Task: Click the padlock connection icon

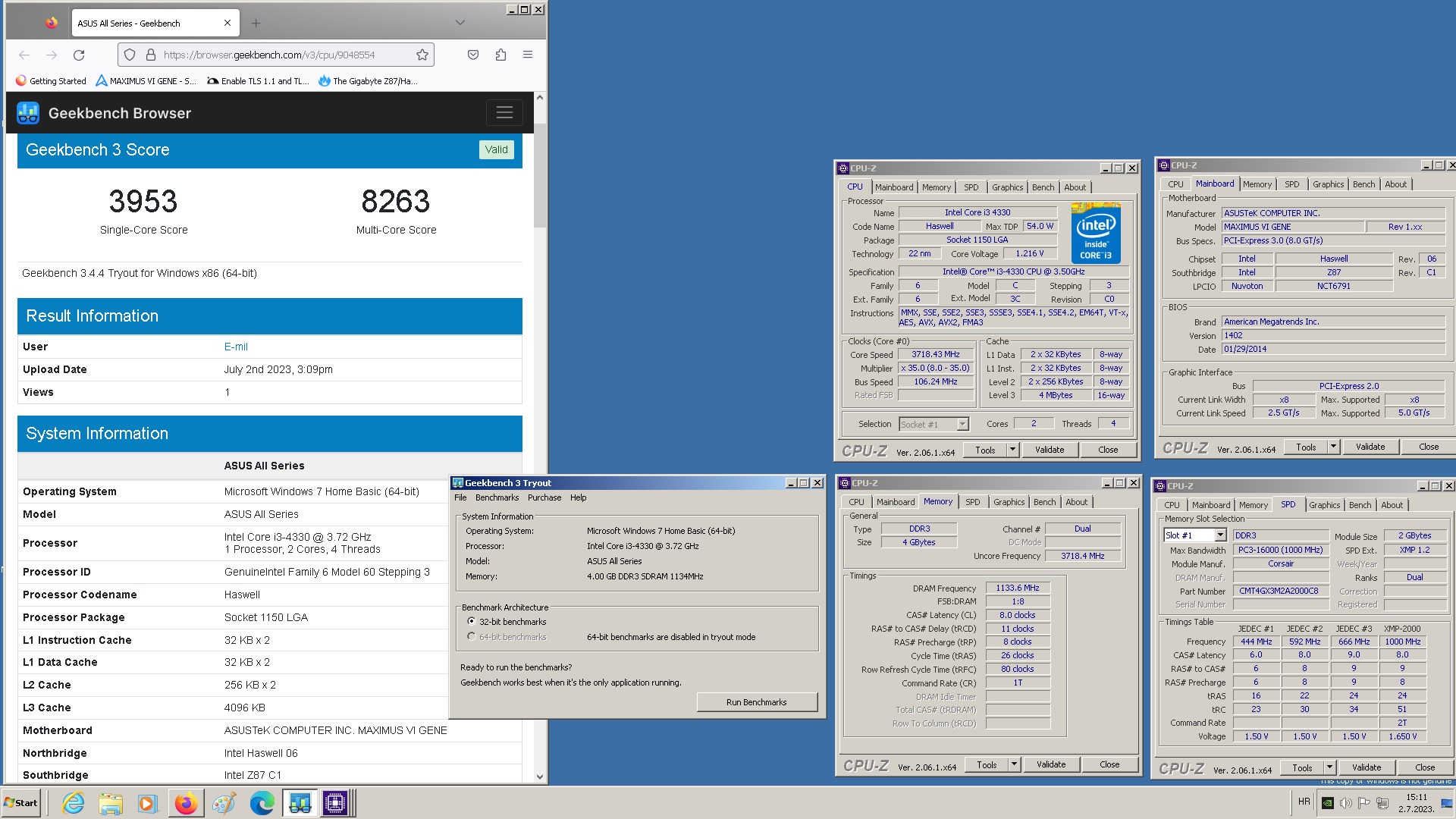Action: click(150, 55)
